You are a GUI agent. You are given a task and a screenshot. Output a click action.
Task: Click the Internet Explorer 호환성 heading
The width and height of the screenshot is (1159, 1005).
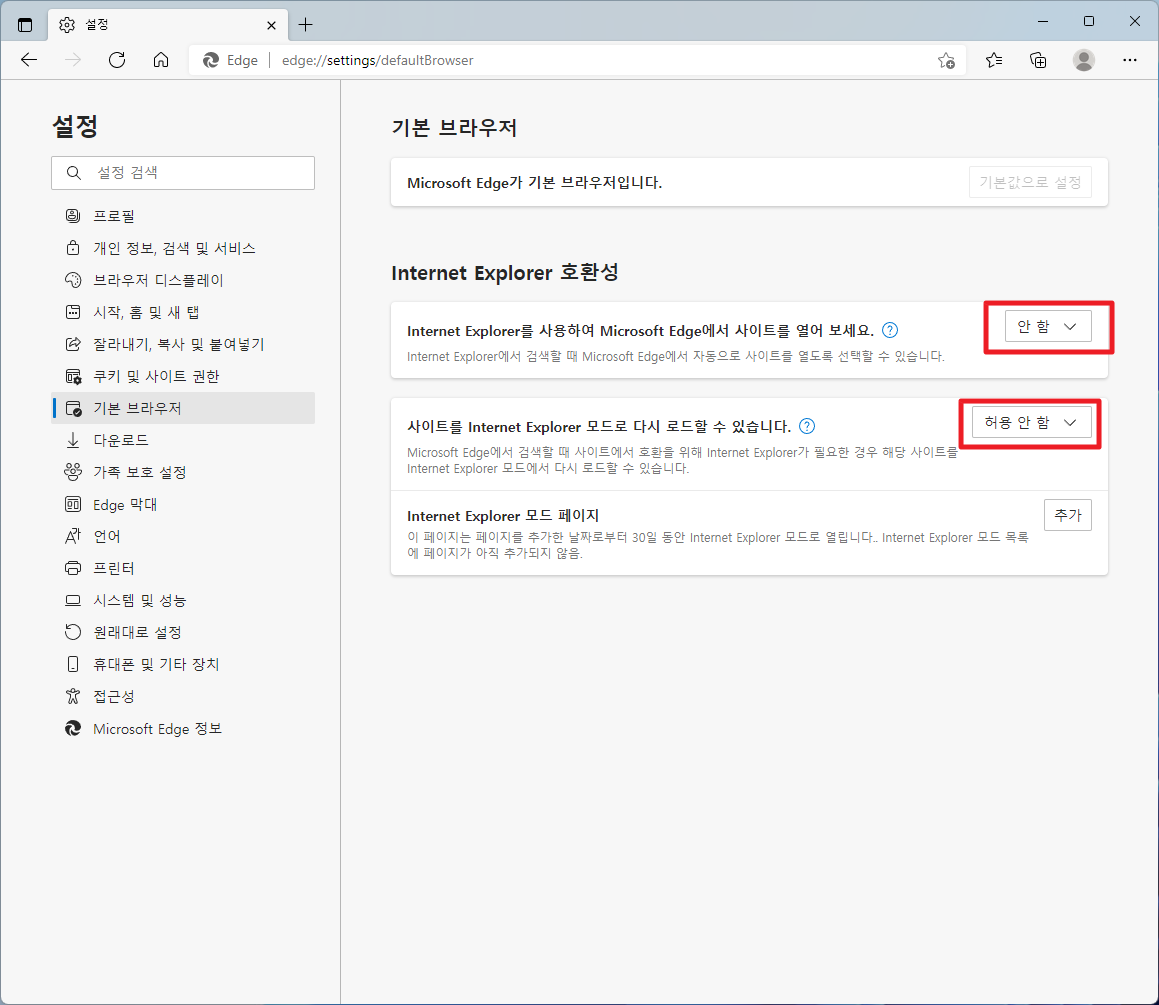[x=505, y=273]
